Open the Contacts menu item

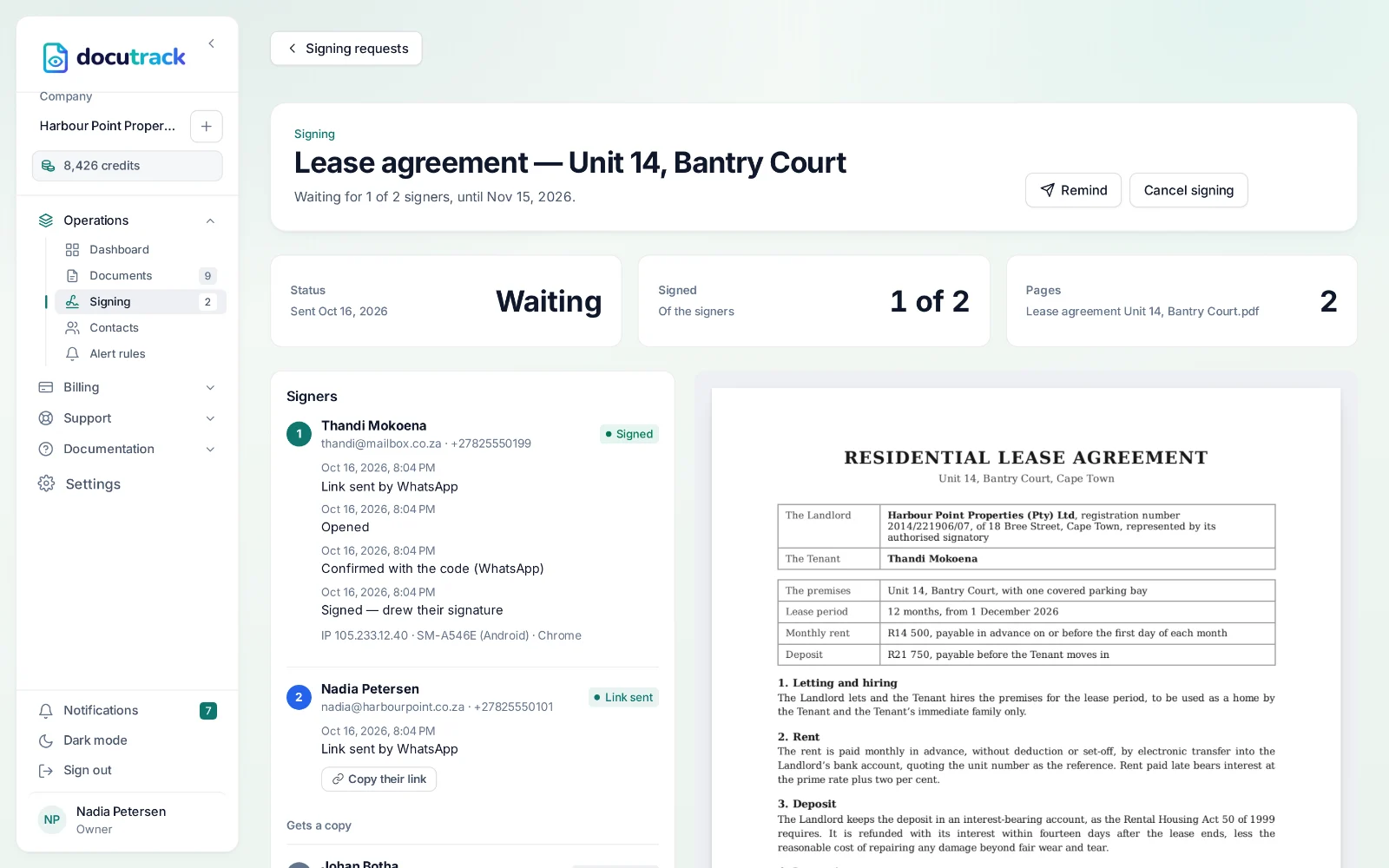141,328
